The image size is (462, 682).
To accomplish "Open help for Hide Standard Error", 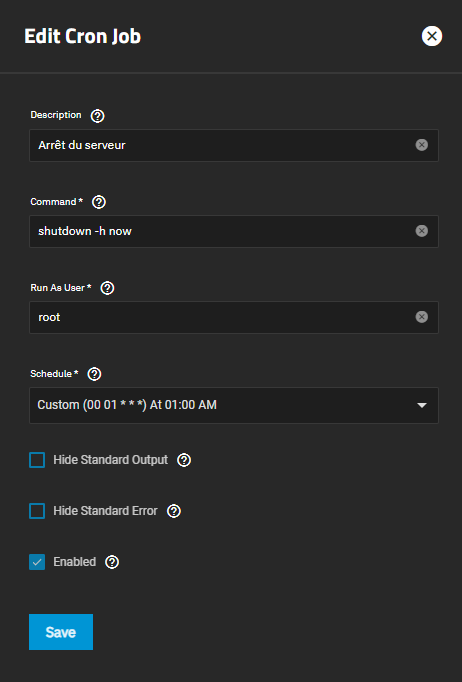I will pyautogui.click(x=174, y=511).
